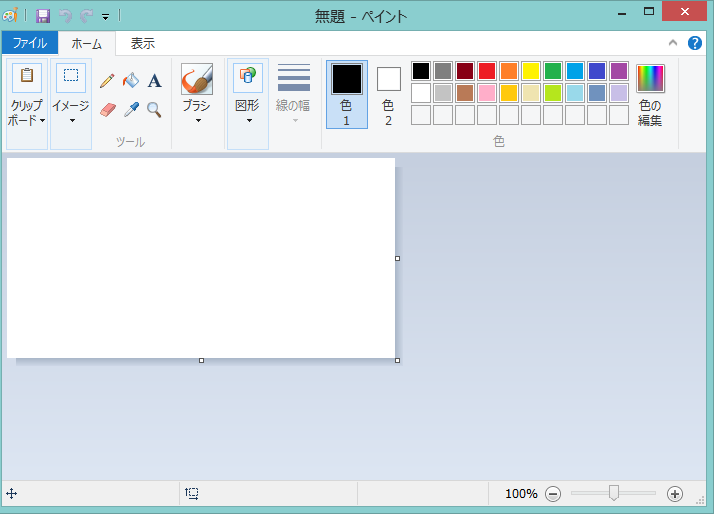The image size is (714, 514).
Task: Pick the orange color swatch
Action: [509, 71]
